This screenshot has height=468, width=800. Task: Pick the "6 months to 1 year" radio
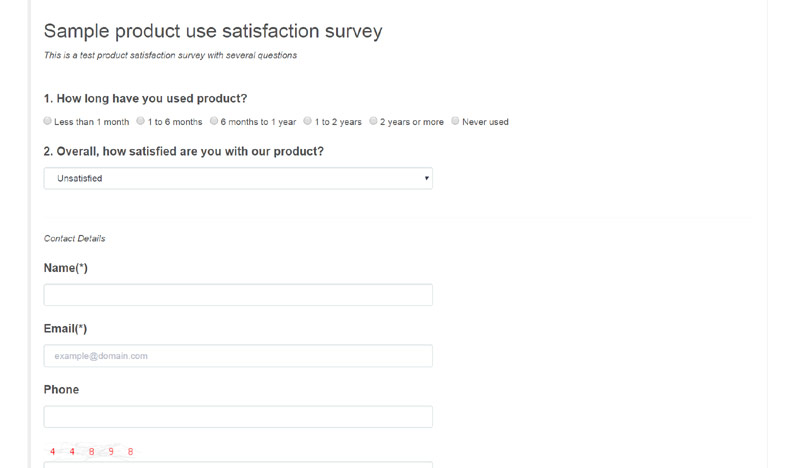click(x=214, y=121)
